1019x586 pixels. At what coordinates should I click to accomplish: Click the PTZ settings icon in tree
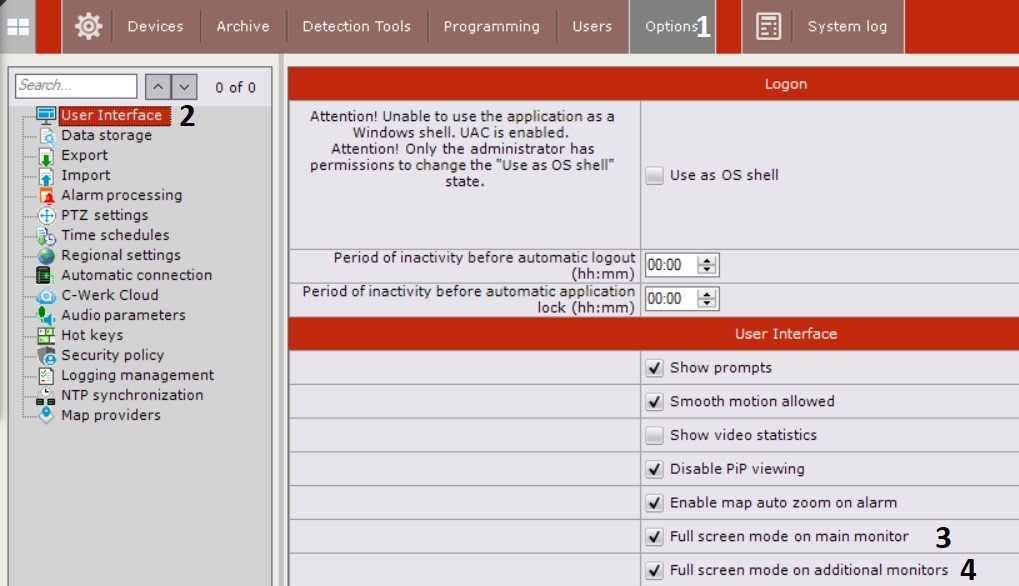coord(46,216)
